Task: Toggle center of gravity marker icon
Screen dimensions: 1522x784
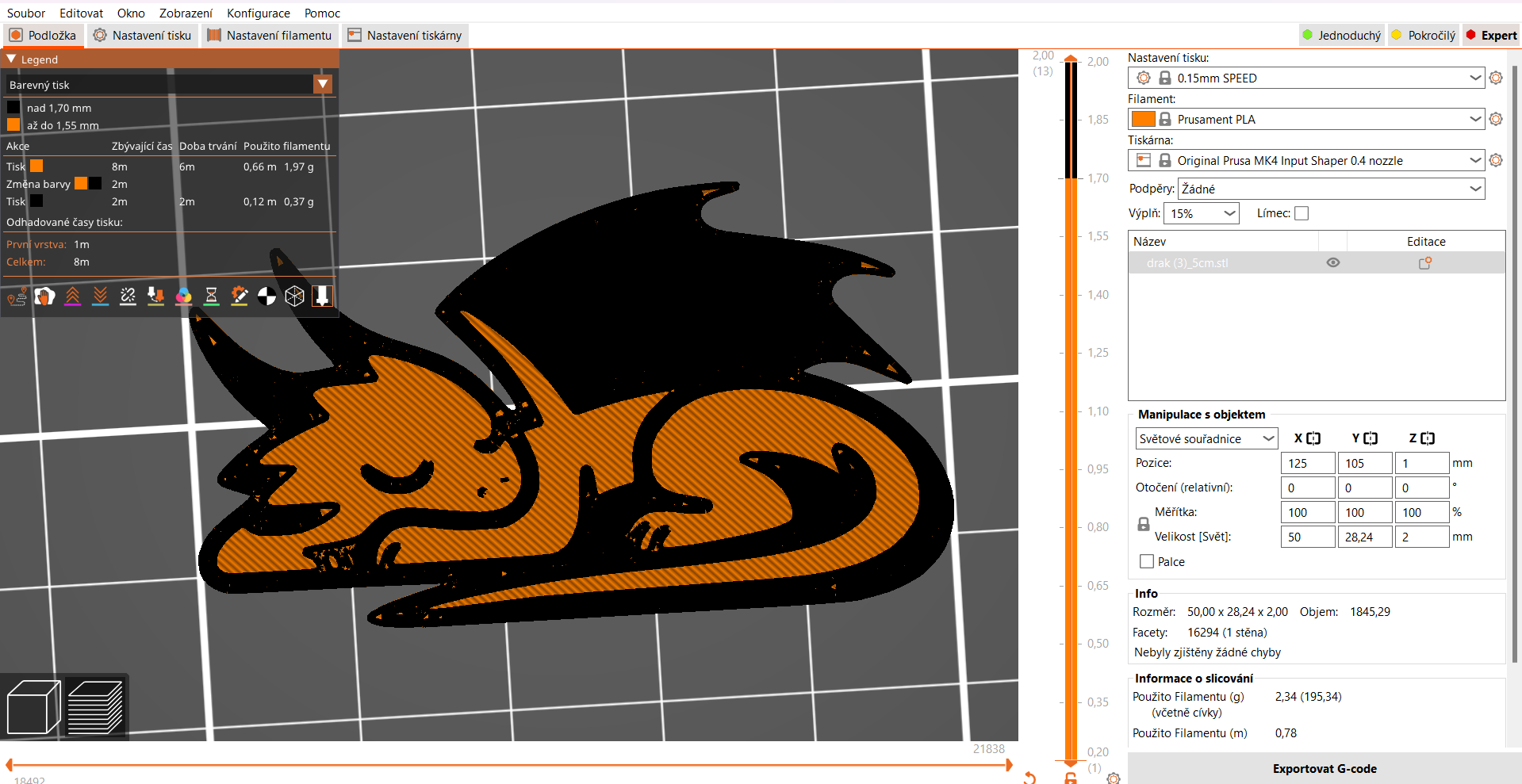Action: coord(266,296)
